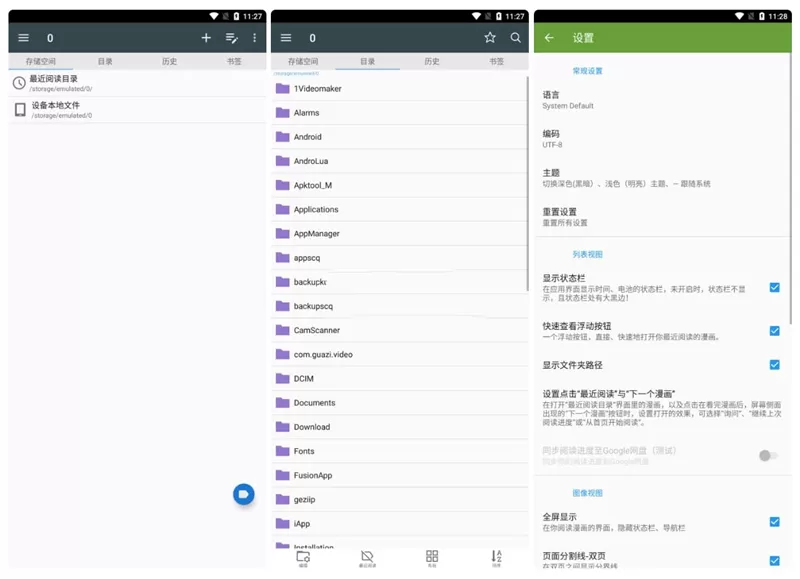Select 书签 tab in left screen

click(234, 61)
